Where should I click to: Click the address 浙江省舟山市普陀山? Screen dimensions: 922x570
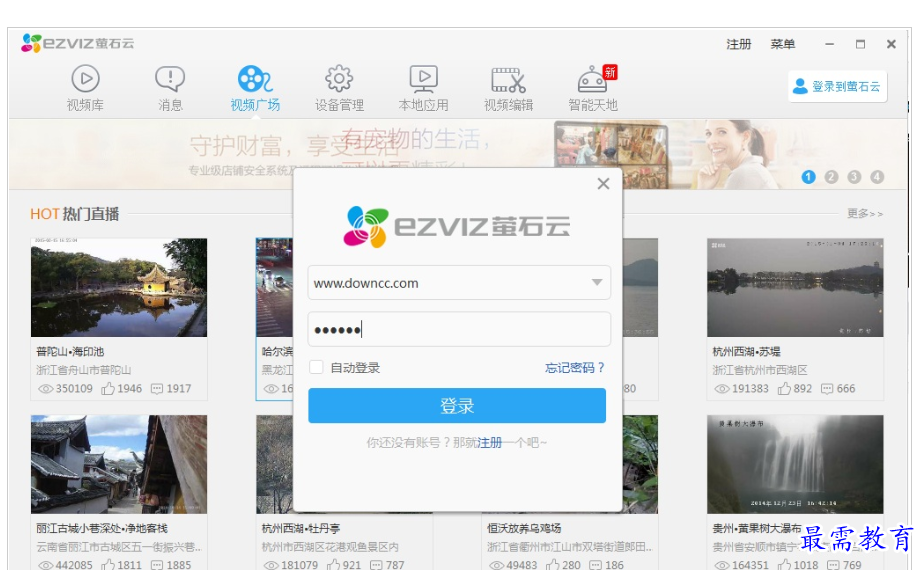(83, 370)
